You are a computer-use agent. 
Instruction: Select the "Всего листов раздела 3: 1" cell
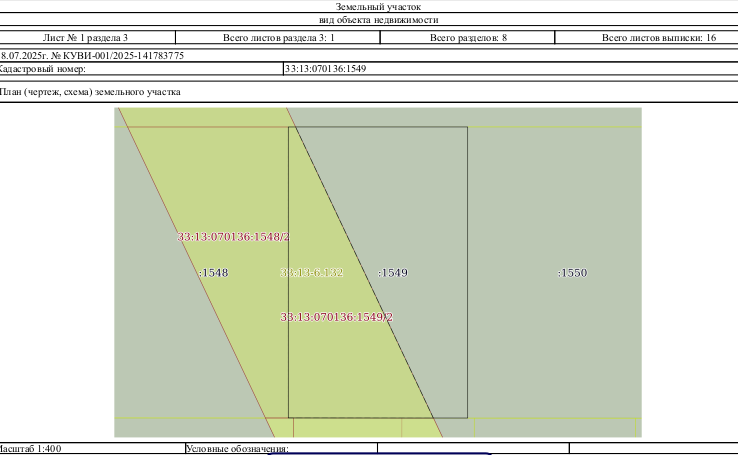(278, 38)
